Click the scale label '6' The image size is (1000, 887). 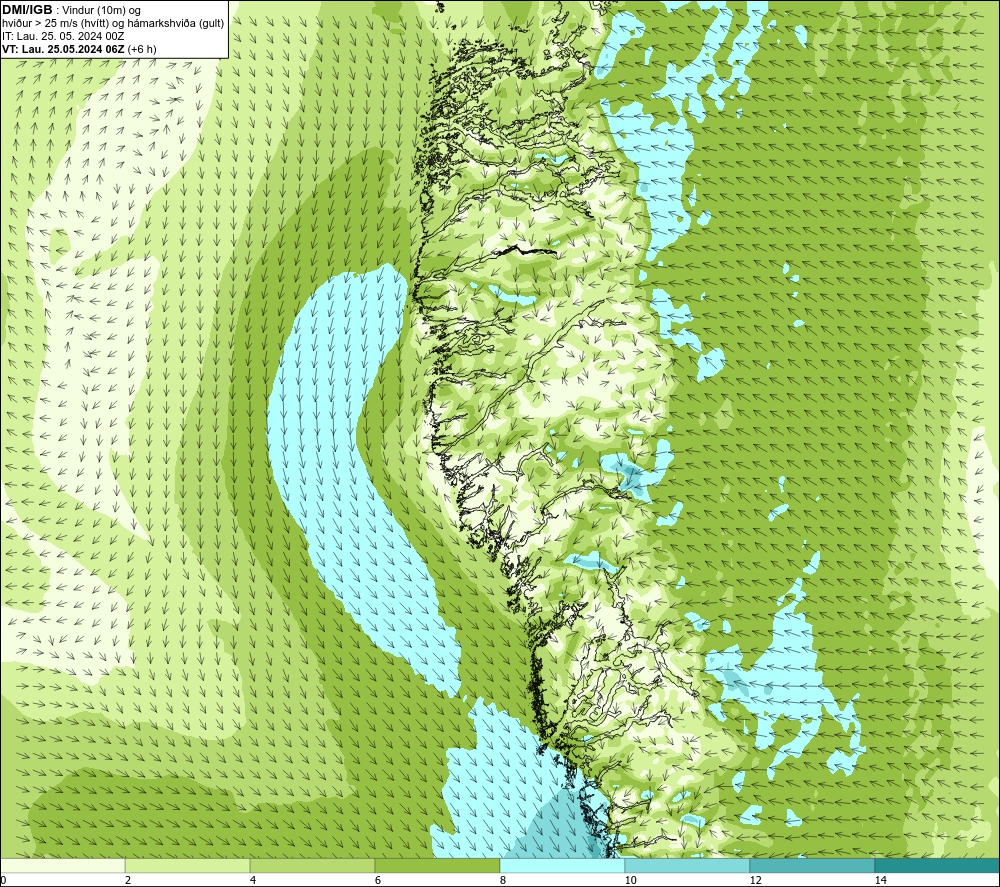pos(378,880)
